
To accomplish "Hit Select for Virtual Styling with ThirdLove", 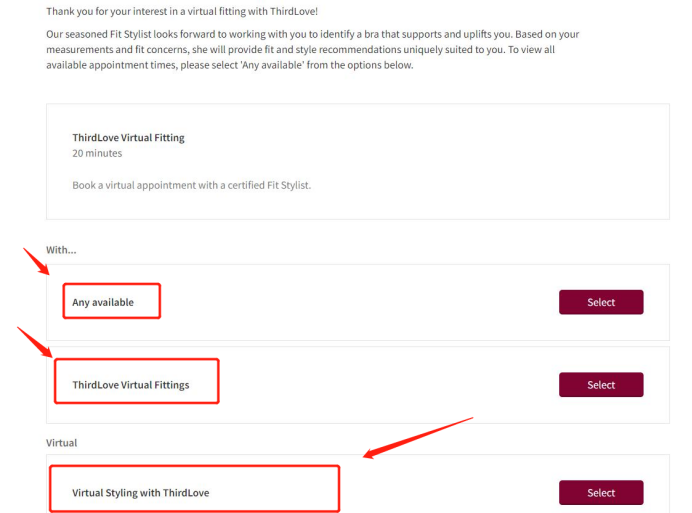I will 601,493.
